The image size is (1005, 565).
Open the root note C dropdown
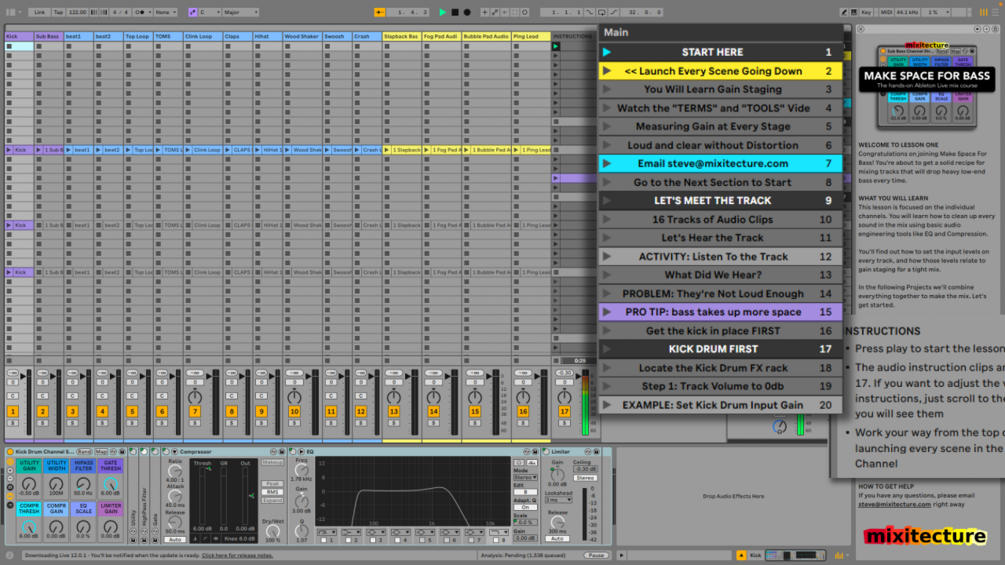(x=210, y=12)
